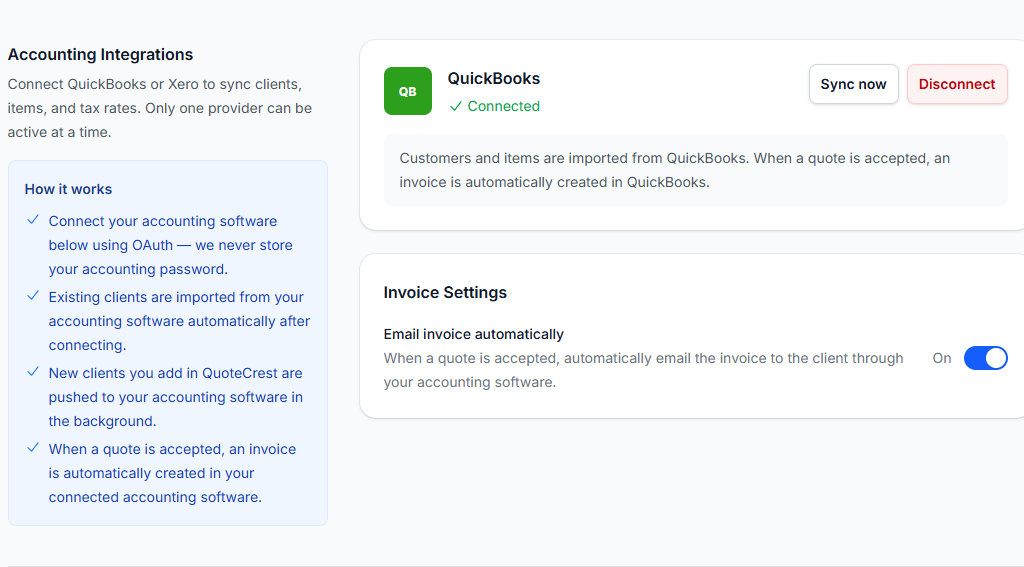Image resolution: width=1024 pixels, height=567 pixels.
Task: Click checkmark beside Existing clients are imported
Action: (33, 296)
